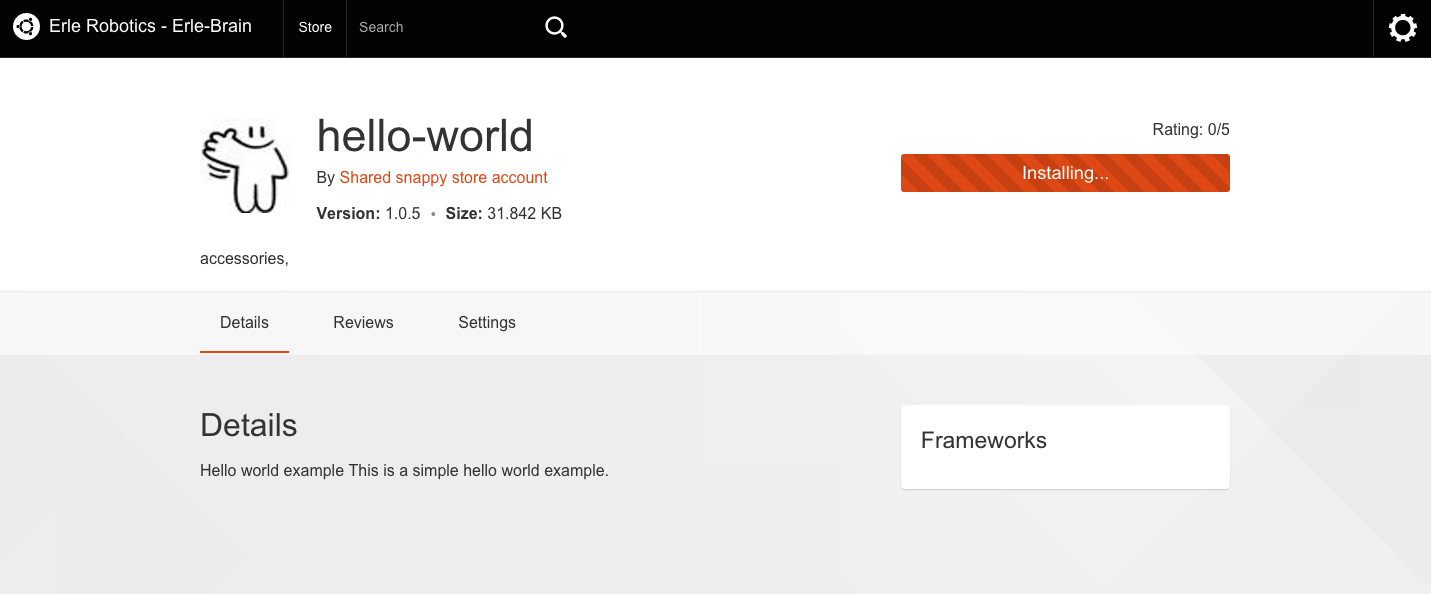This screenshot has height=594, width=1431.
Task: Open the Store navigation item
Action: point(315,28)
